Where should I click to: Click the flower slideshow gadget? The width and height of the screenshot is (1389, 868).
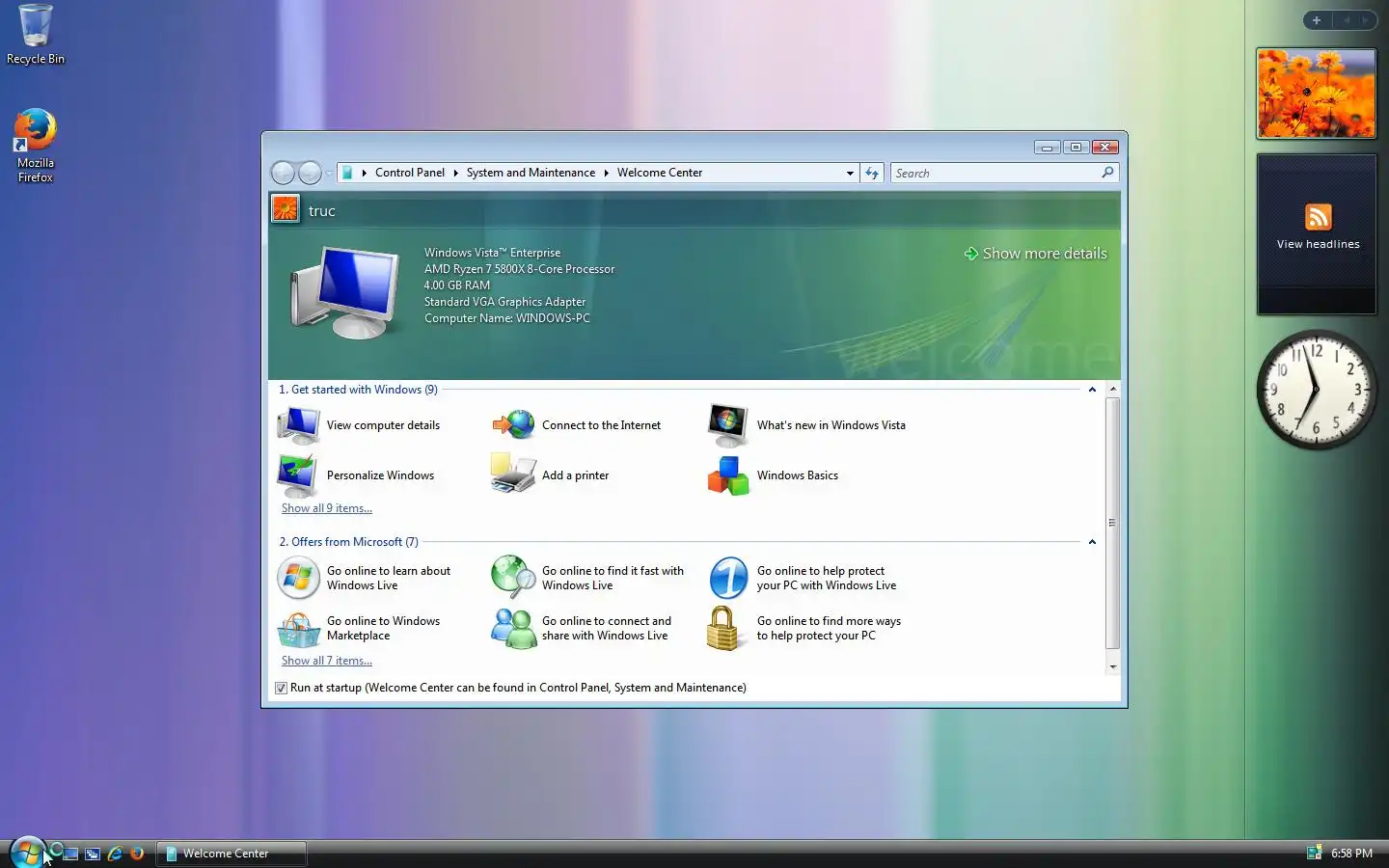(1317, 94)
